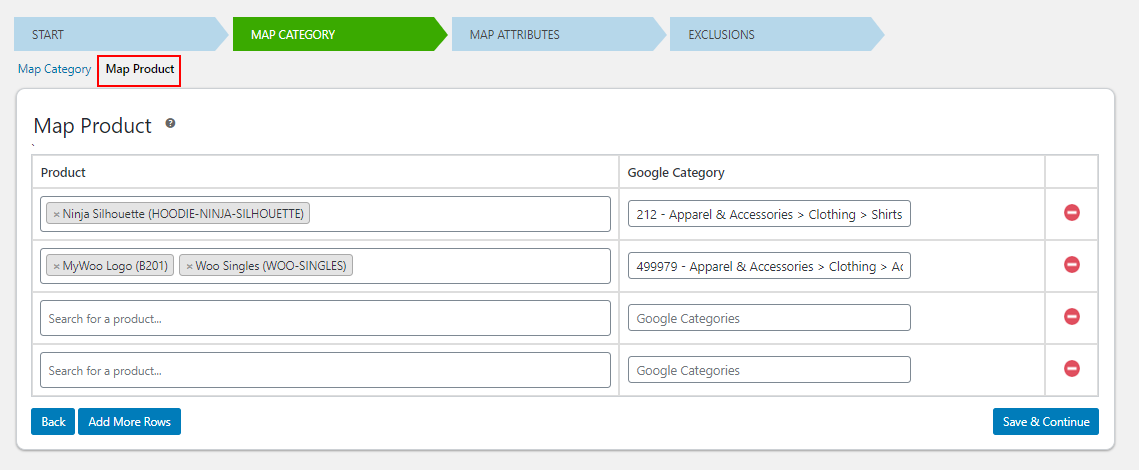Delete the last empty mapping row

(x=1071, y=369)
